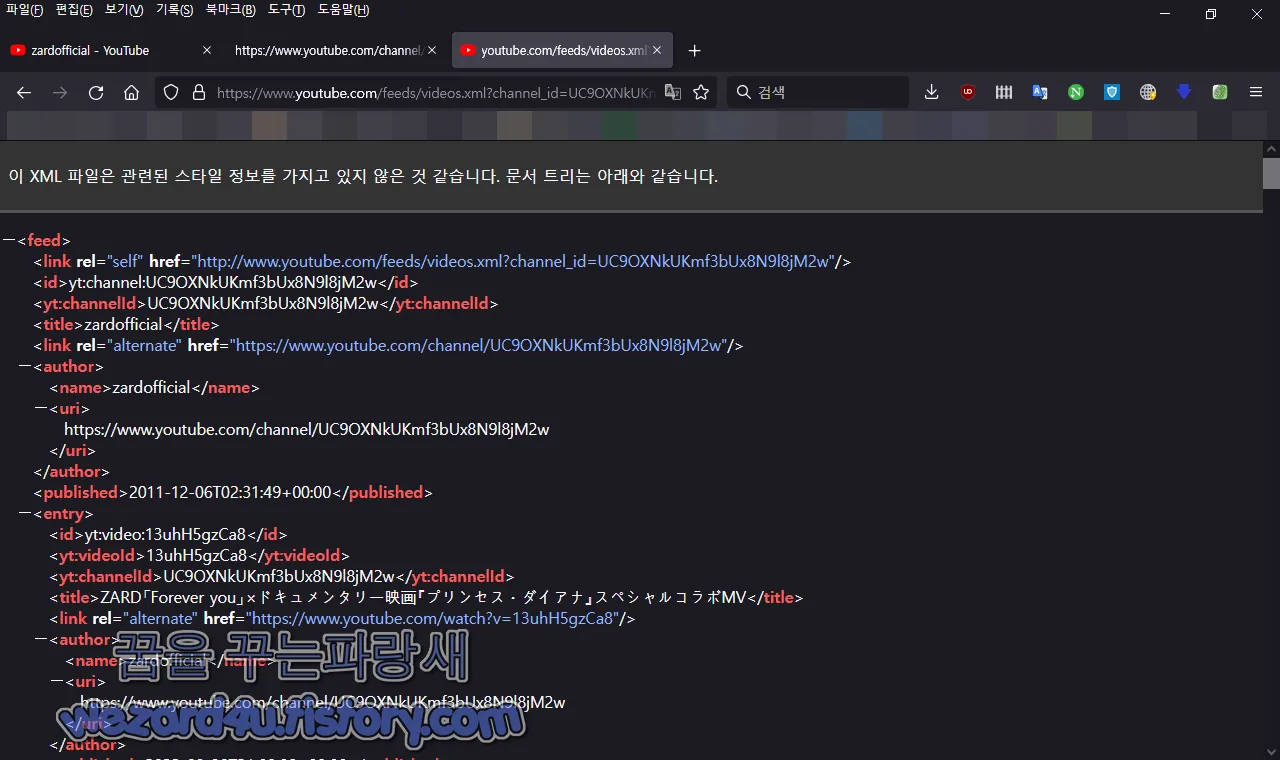Focus the 검색 search box
The image size is (1280, 760).
click(818, 93)
